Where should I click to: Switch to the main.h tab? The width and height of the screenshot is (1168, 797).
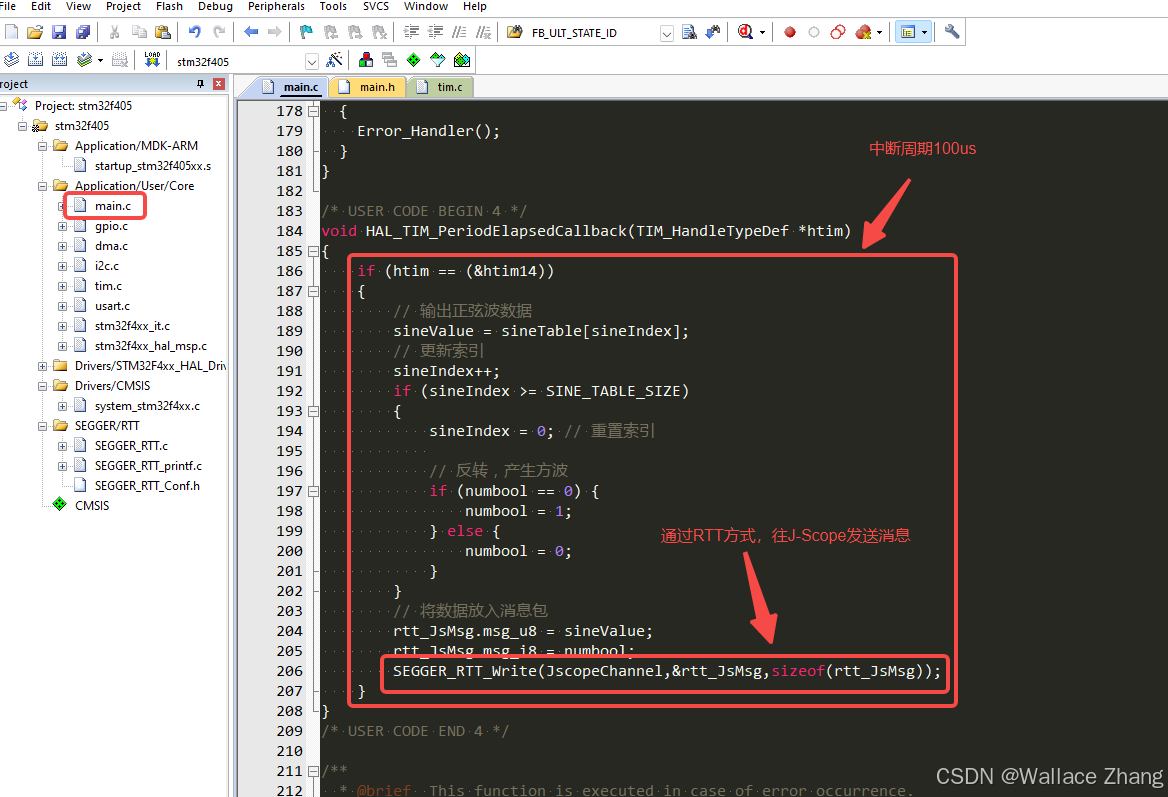tap(367, 87)
